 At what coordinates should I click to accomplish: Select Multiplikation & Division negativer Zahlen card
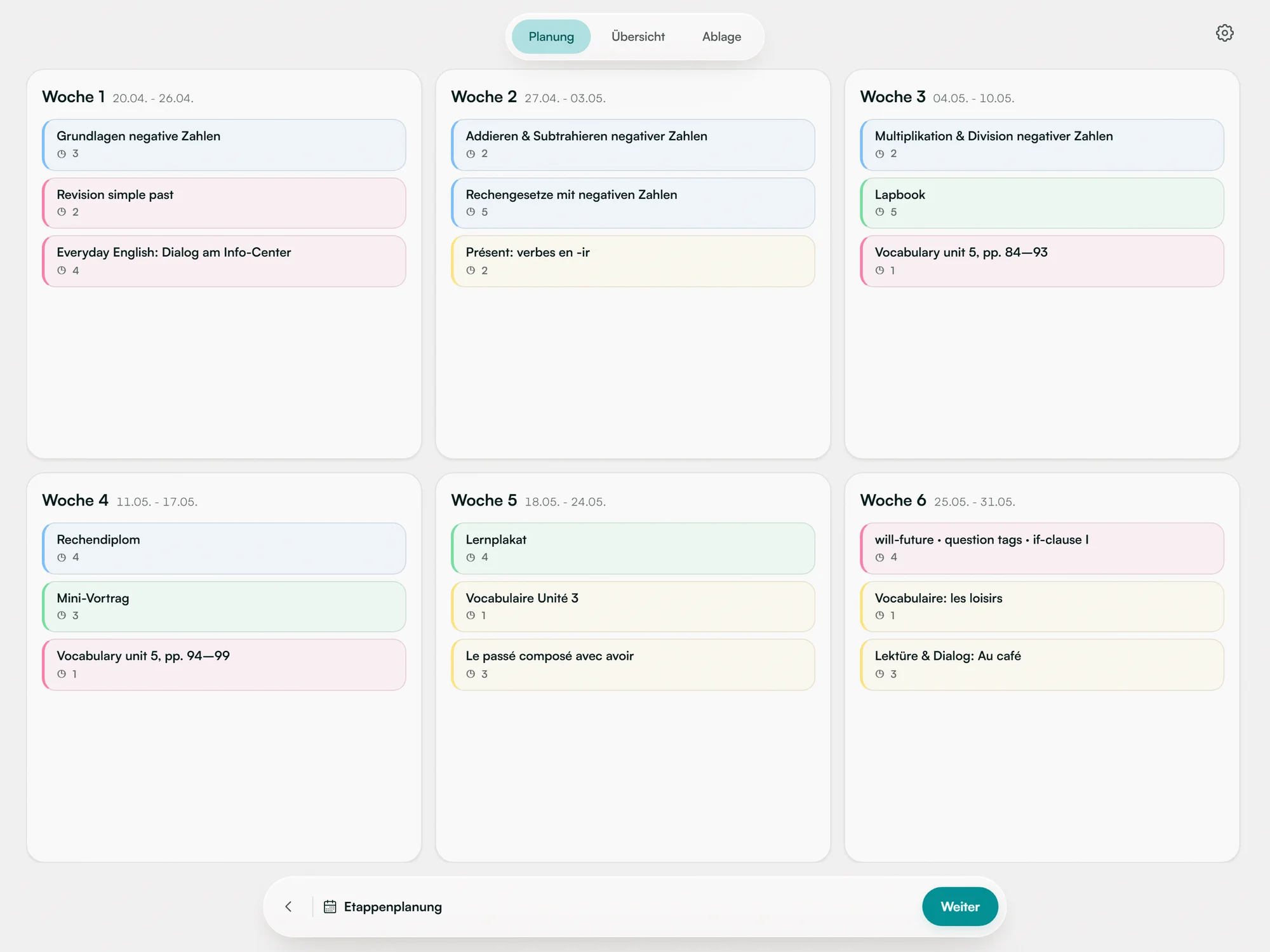click(1042, 145)
